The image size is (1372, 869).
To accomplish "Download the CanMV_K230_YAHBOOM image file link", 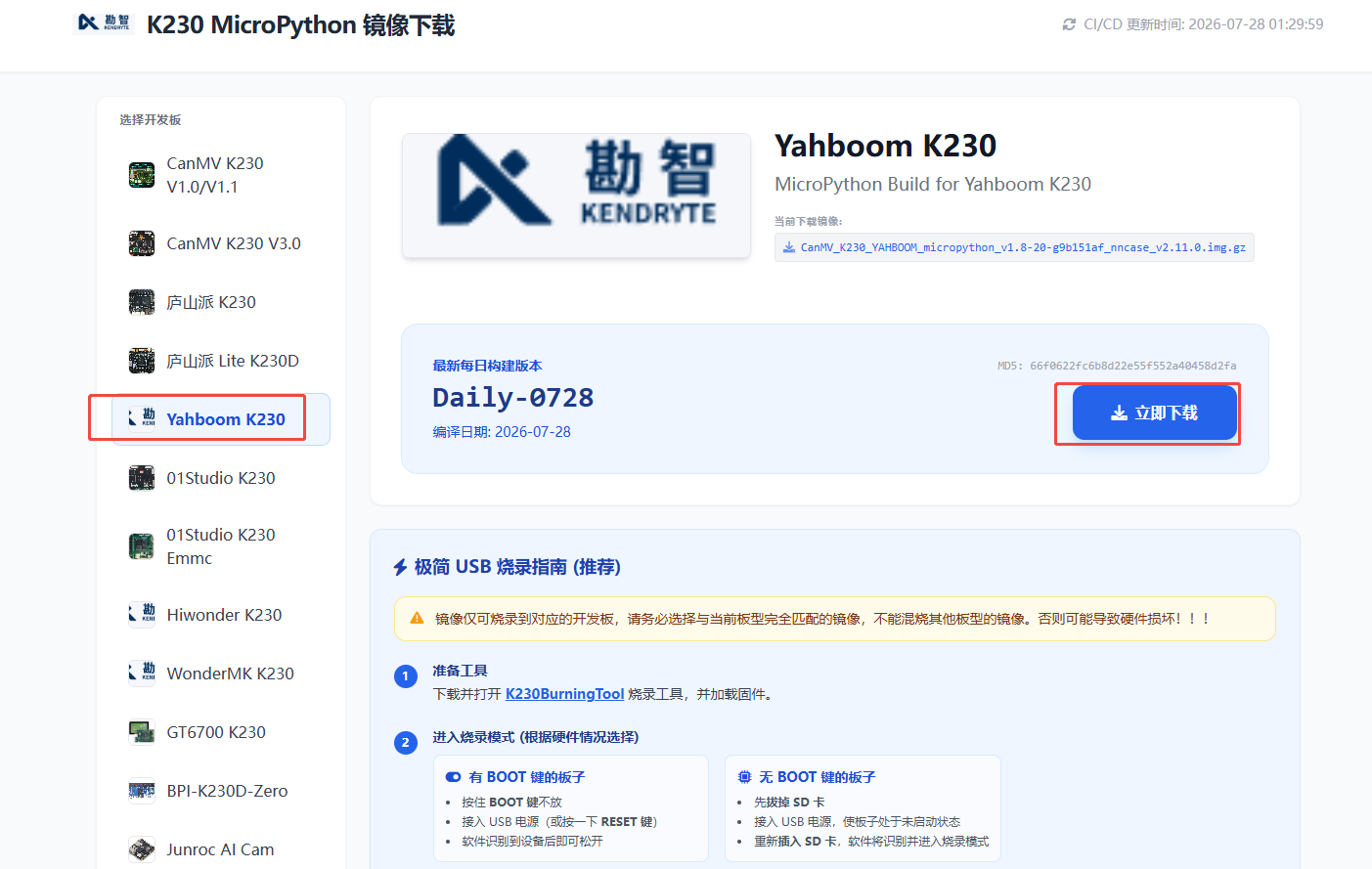I will pyautogui.click(x=1014, y=247).
